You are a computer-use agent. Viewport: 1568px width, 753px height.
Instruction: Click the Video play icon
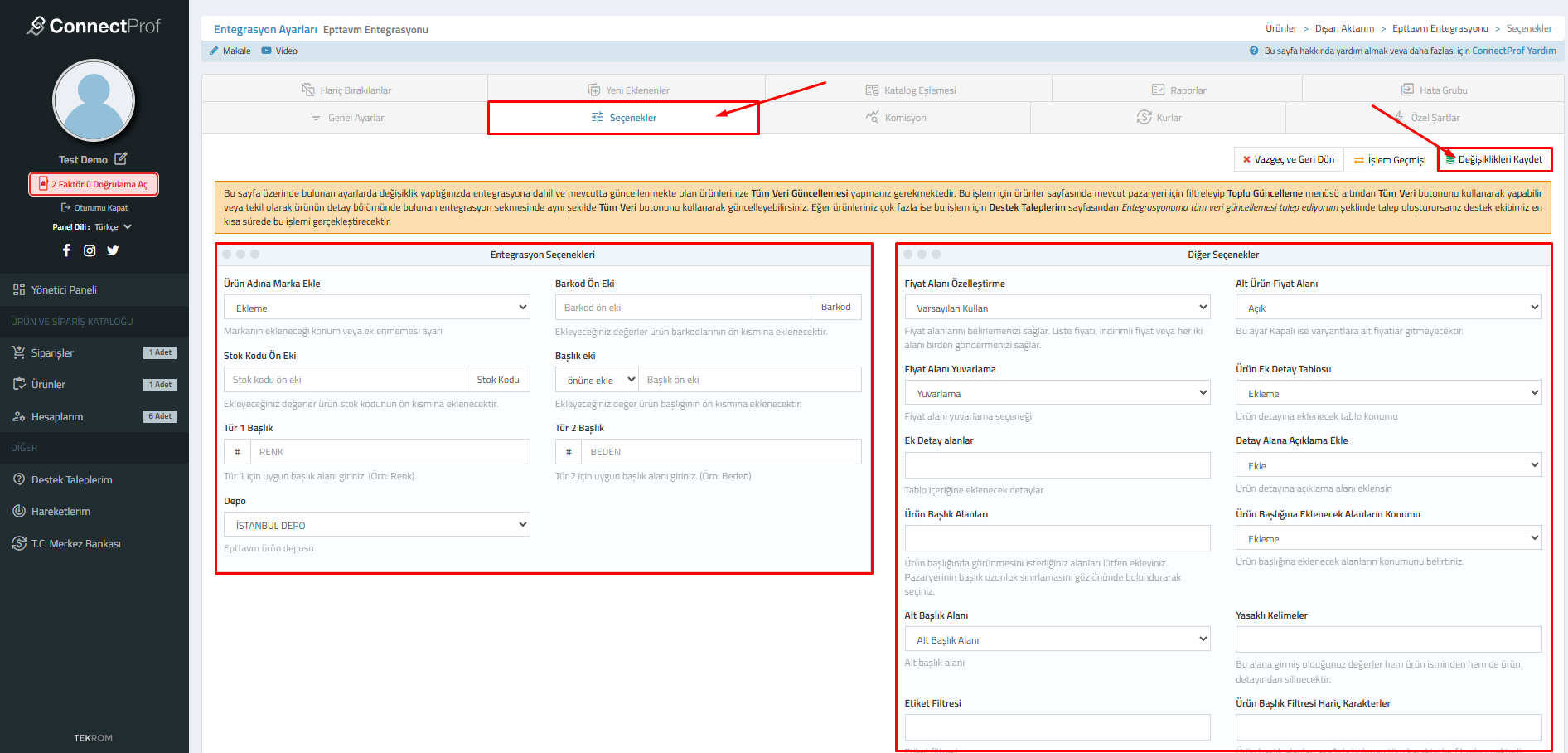click(266, 51)
